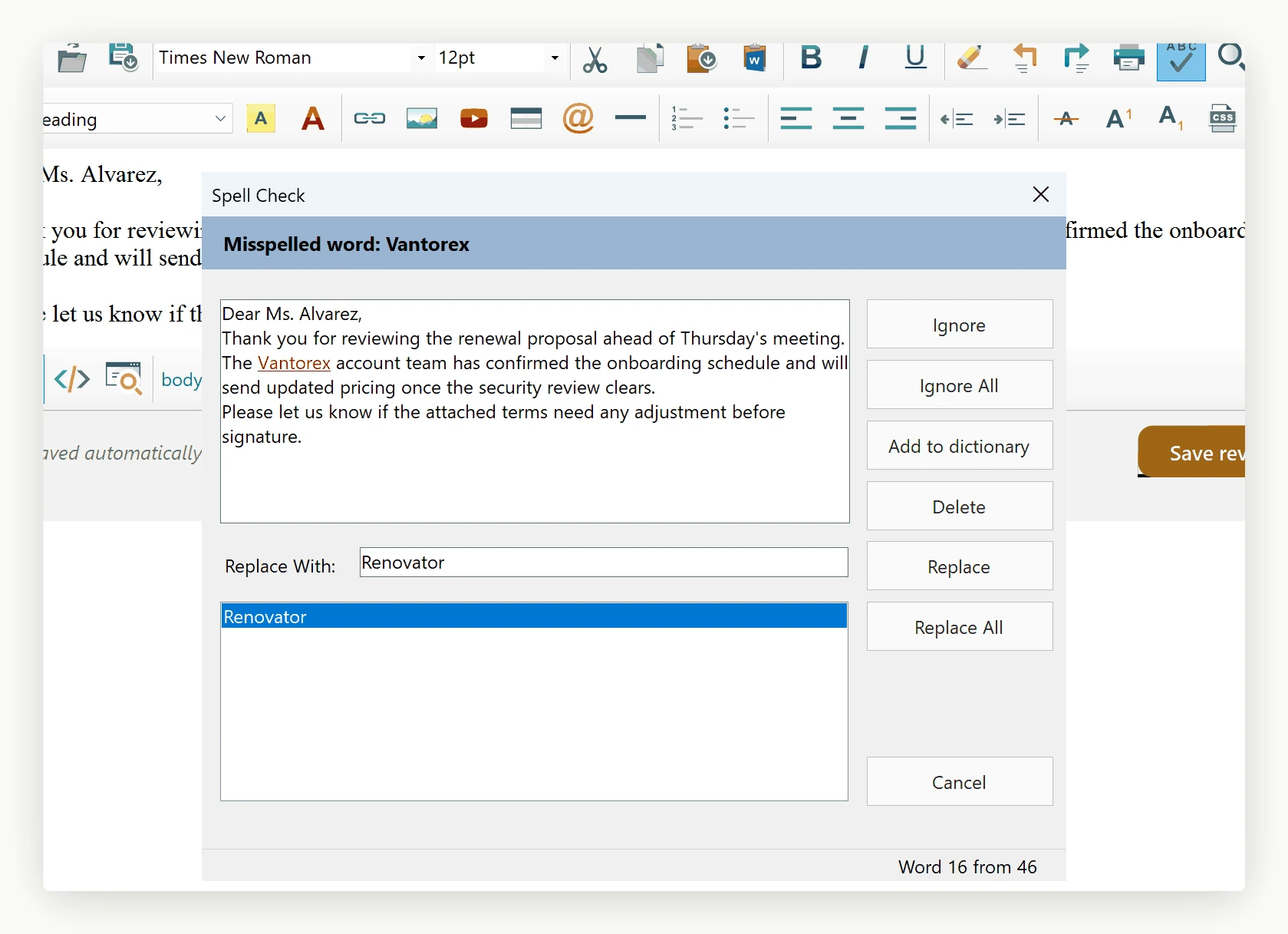
Task: Toggle the numbered list
Action: coord(687,119)
